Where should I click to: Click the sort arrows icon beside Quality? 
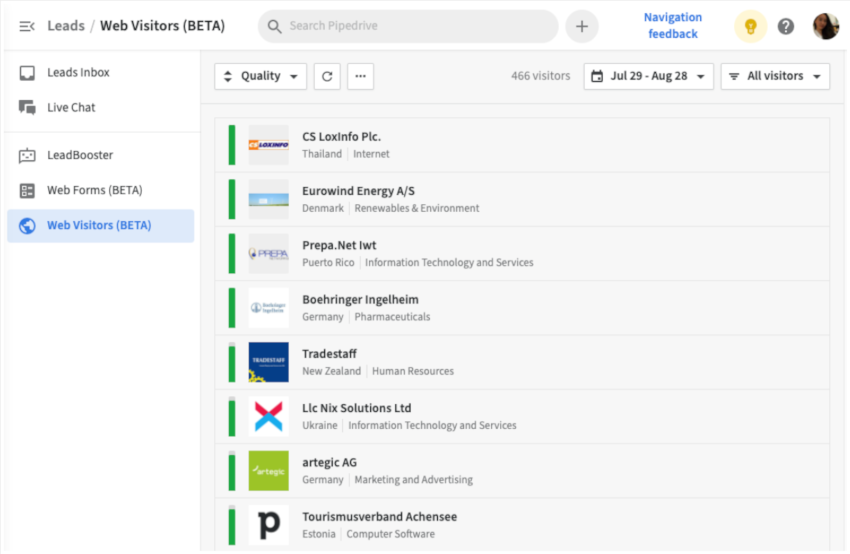tap(228, 76)
